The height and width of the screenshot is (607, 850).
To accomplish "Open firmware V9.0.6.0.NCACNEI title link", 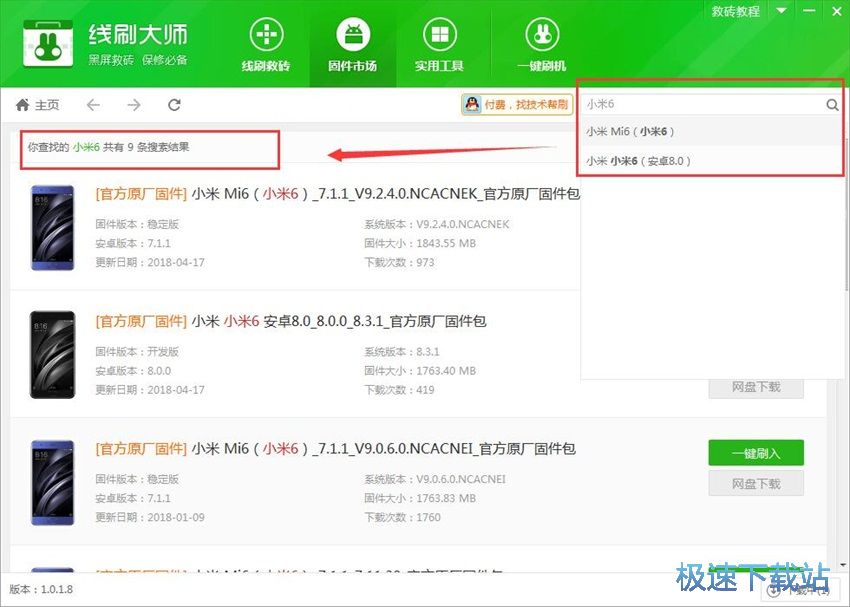I will coord(335,449).
